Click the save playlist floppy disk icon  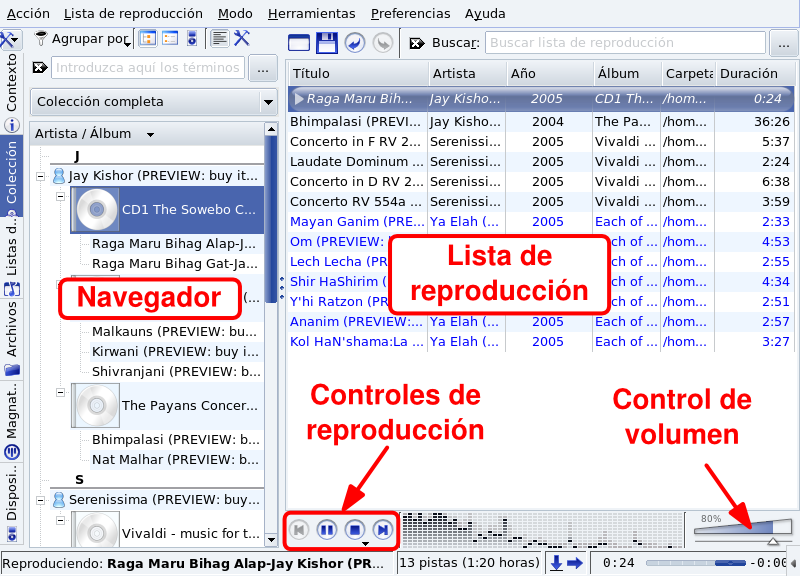[326, 43]
